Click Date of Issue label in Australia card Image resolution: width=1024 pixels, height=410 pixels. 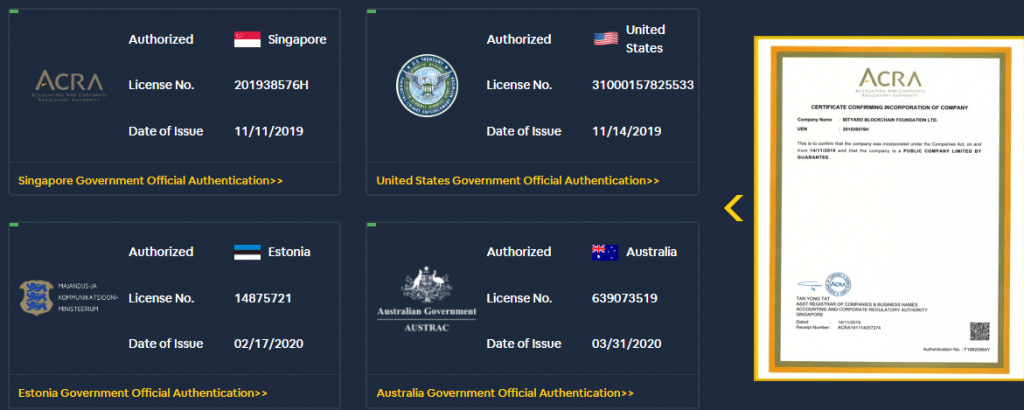524,344
